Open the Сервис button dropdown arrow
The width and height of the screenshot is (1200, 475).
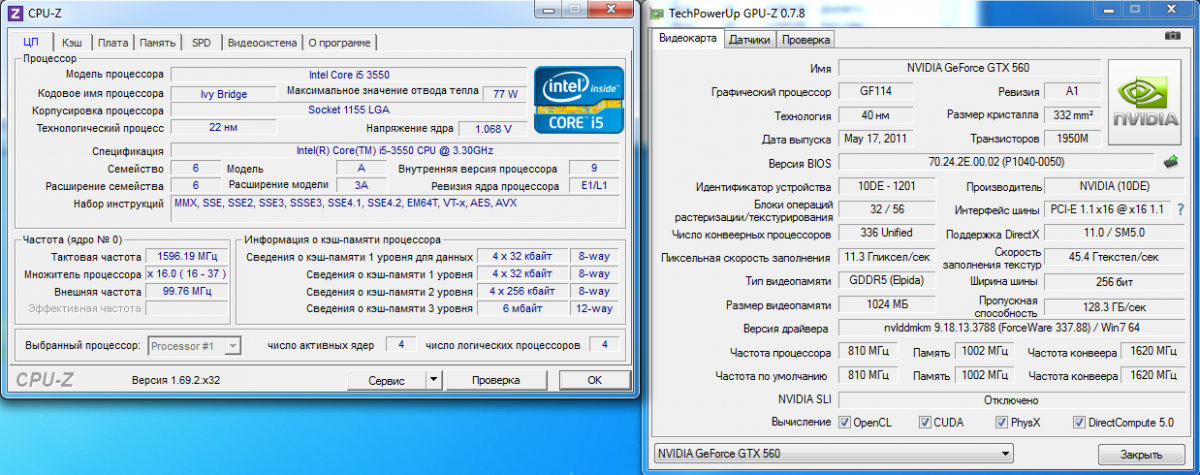click(x=433, y=380)
